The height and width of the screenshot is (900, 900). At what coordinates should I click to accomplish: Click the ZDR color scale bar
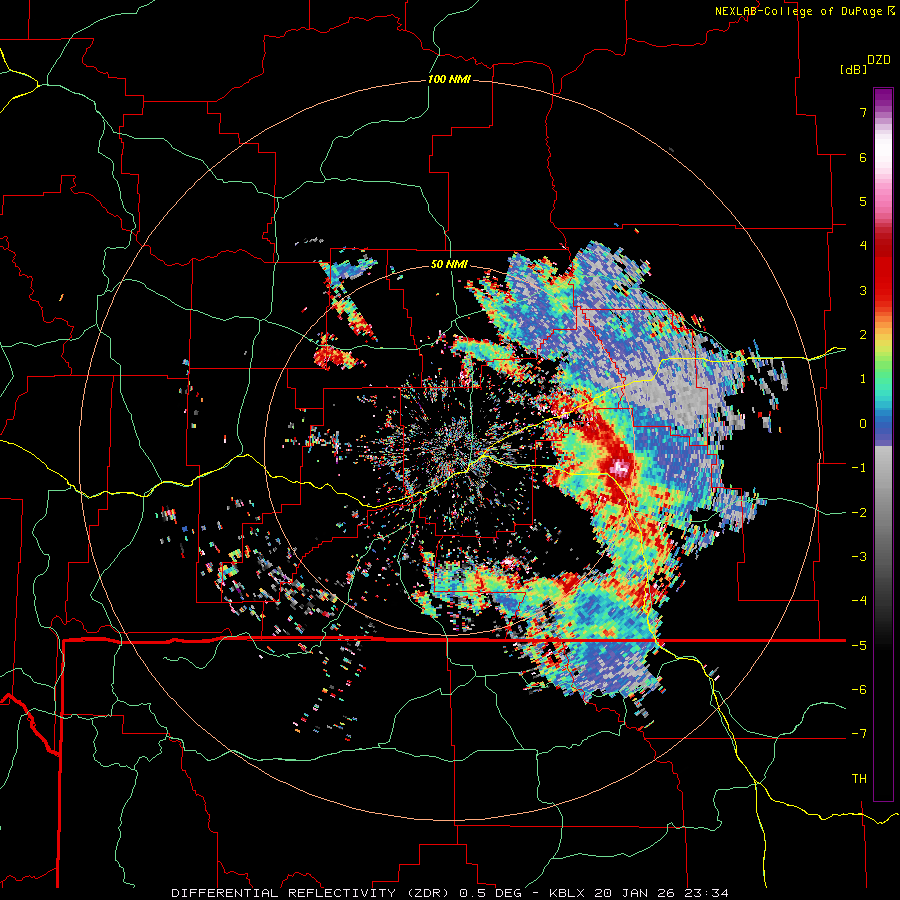point(883,444)
